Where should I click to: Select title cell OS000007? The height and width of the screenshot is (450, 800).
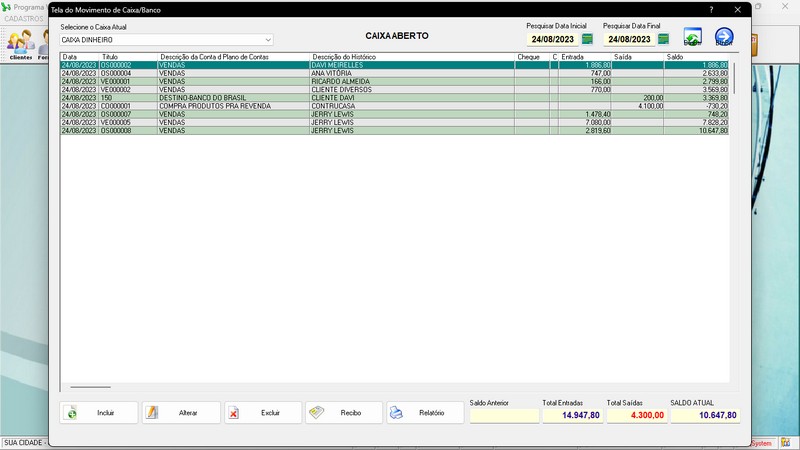tap(128, 114)
